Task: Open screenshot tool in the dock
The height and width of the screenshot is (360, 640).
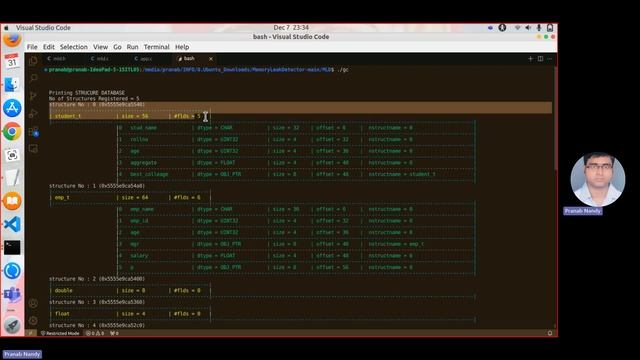Action: (x=12, y=155)
